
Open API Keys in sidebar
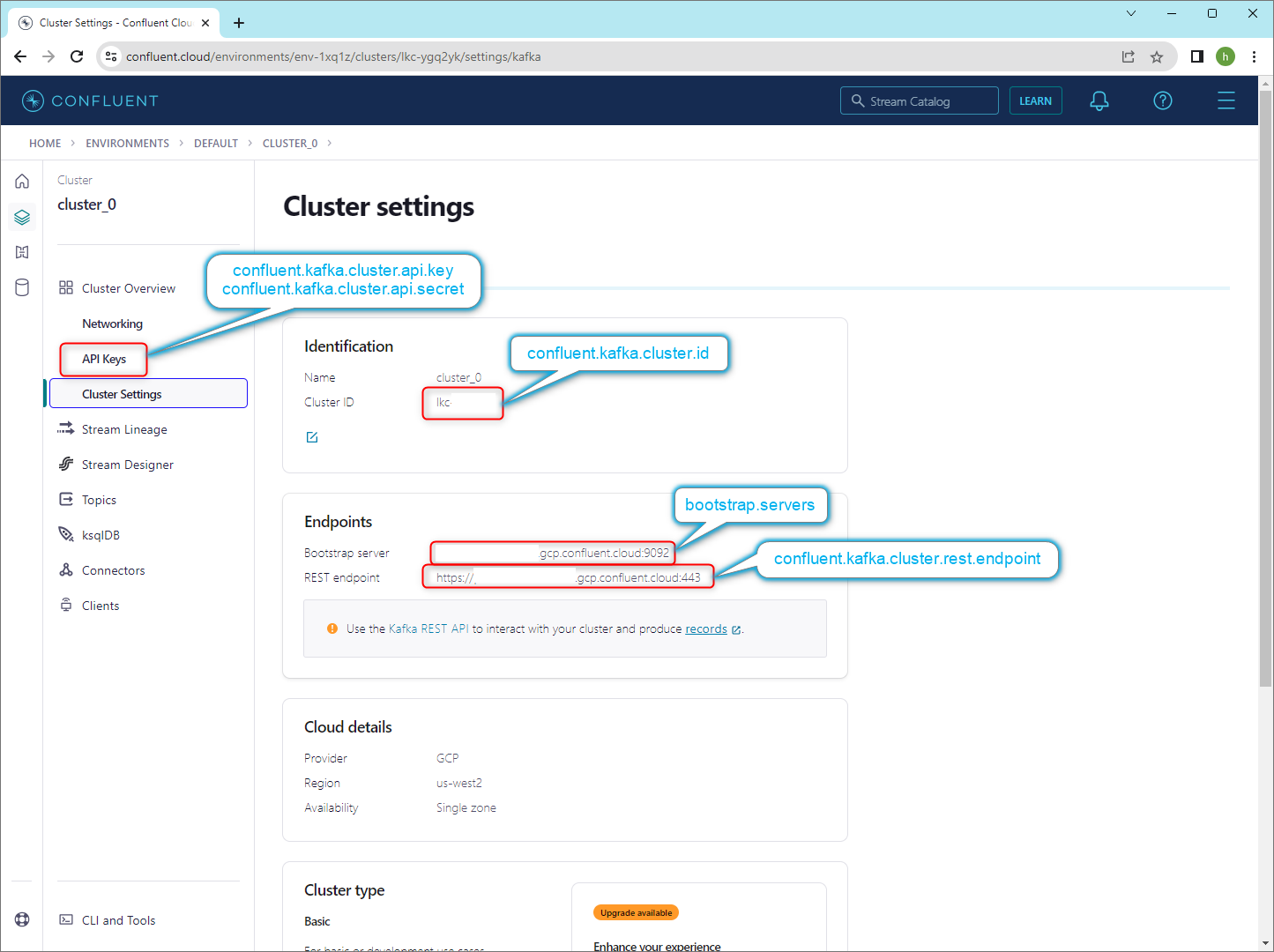(104, 359)
